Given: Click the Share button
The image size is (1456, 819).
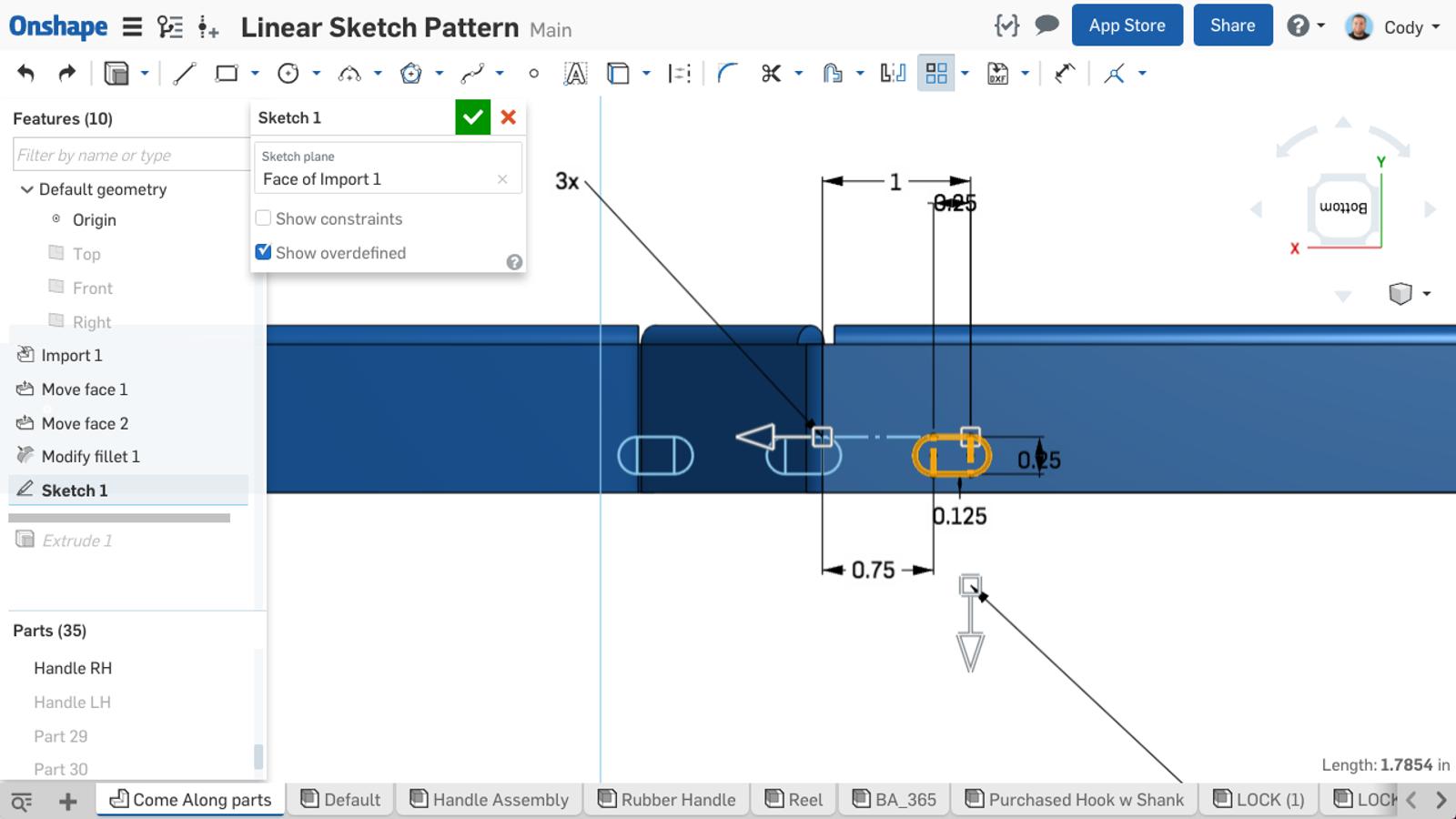Looking at the screenshot, I should (1232, 25).
